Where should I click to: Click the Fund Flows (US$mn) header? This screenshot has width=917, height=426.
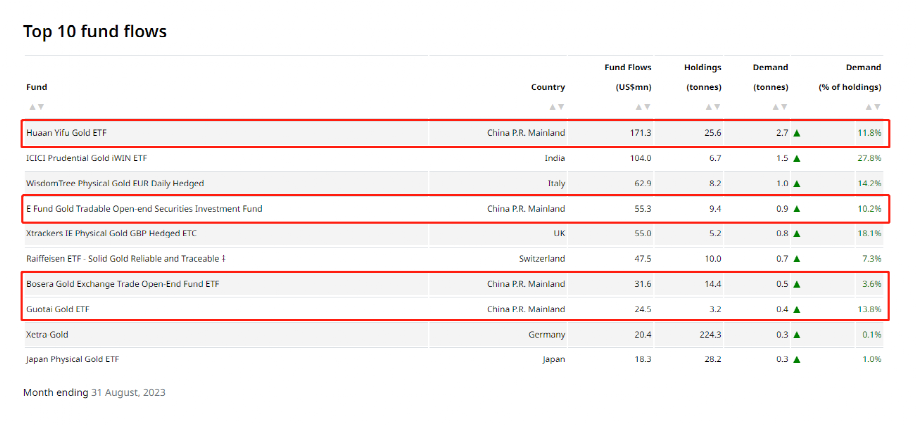pyautogui.click(x=628, y=77)
